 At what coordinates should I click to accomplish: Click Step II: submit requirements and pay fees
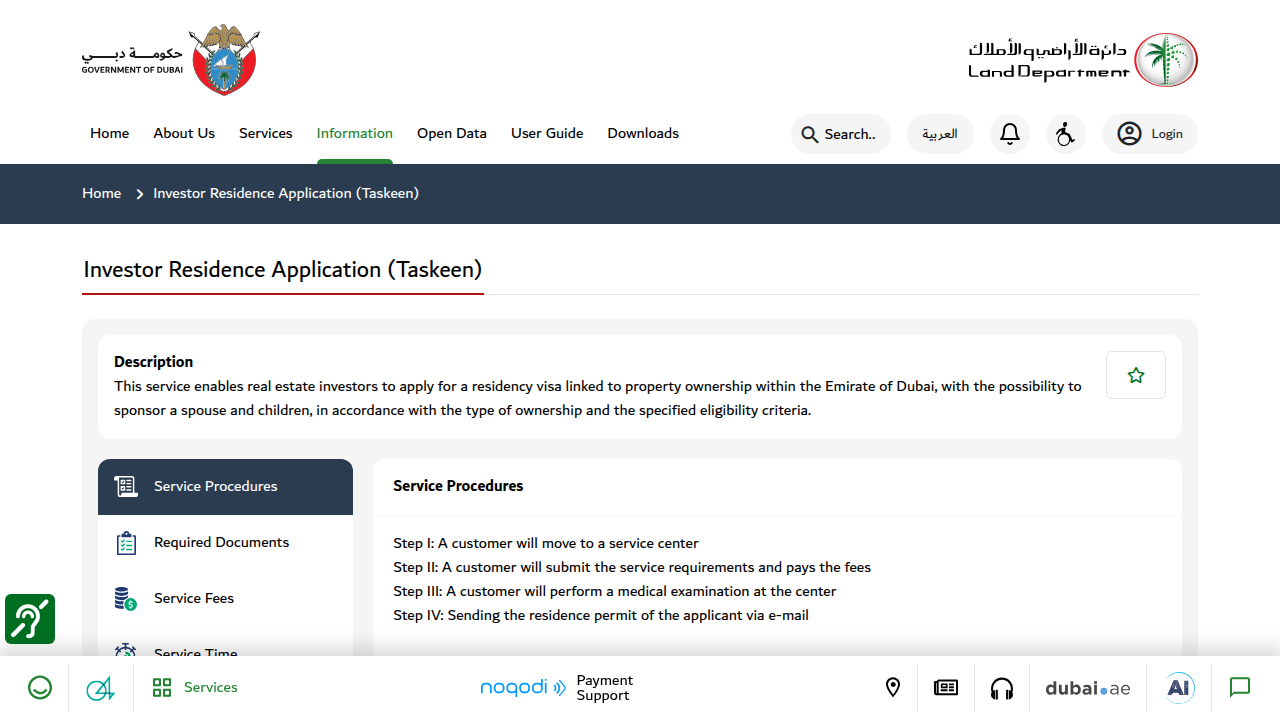[x=632, y=568]
